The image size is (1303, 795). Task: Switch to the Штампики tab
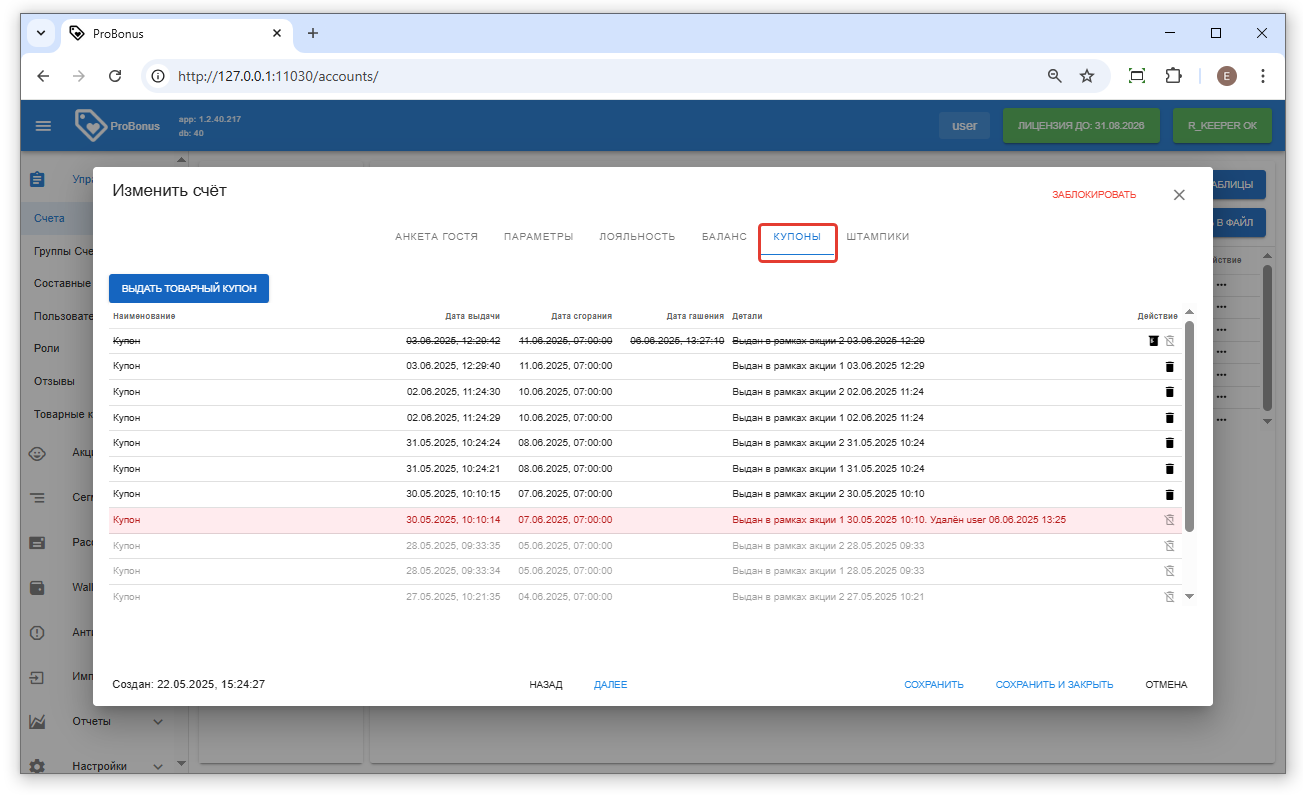click(x=877, y=237)
